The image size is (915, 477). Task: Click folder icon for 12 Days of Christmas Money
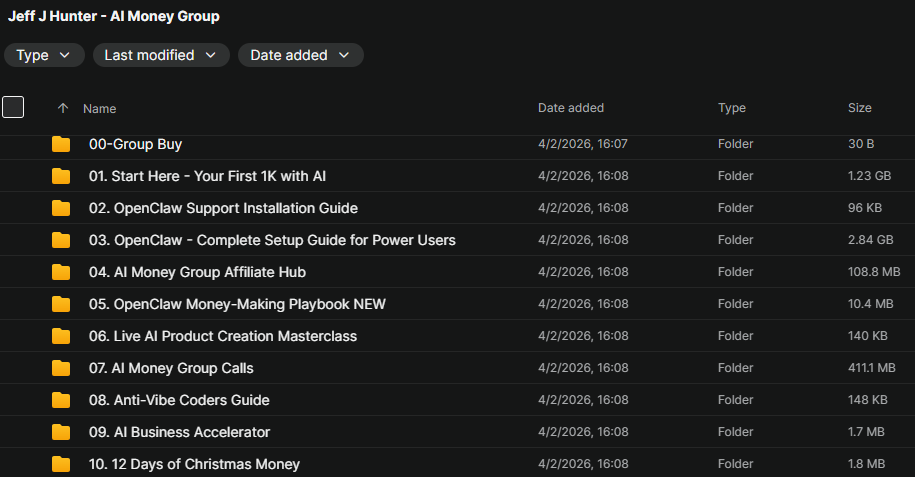61,464
